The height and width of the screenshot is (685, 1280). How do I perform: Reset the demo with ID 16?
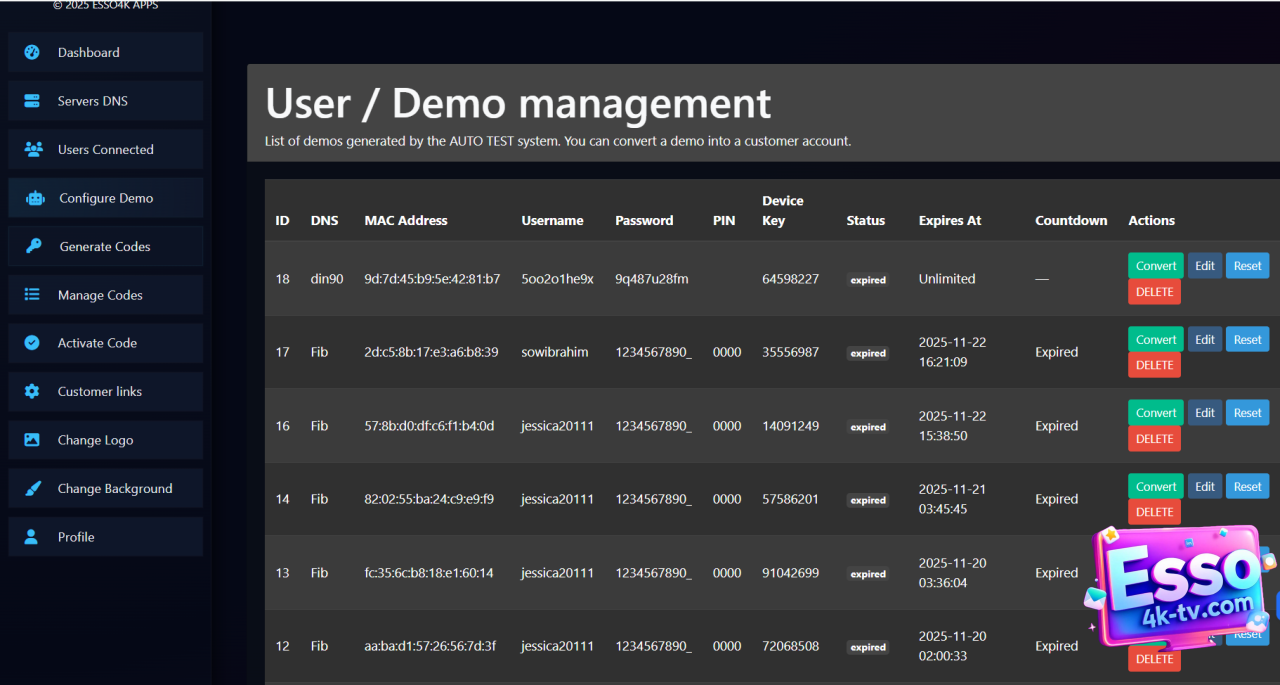[1247, 413]
